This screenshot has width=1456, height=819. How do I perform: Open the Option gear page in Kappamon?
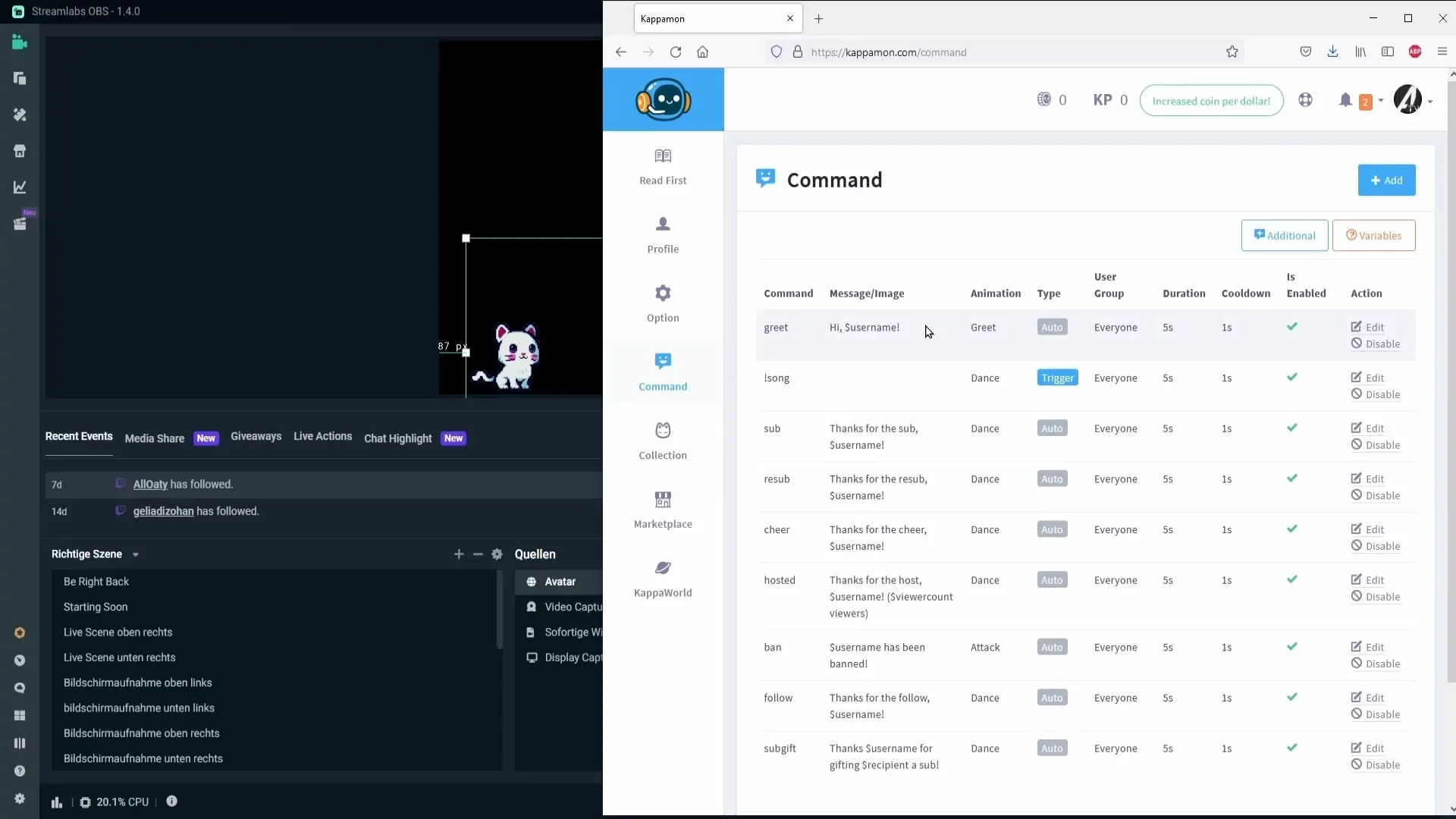(x=663, y=304)
